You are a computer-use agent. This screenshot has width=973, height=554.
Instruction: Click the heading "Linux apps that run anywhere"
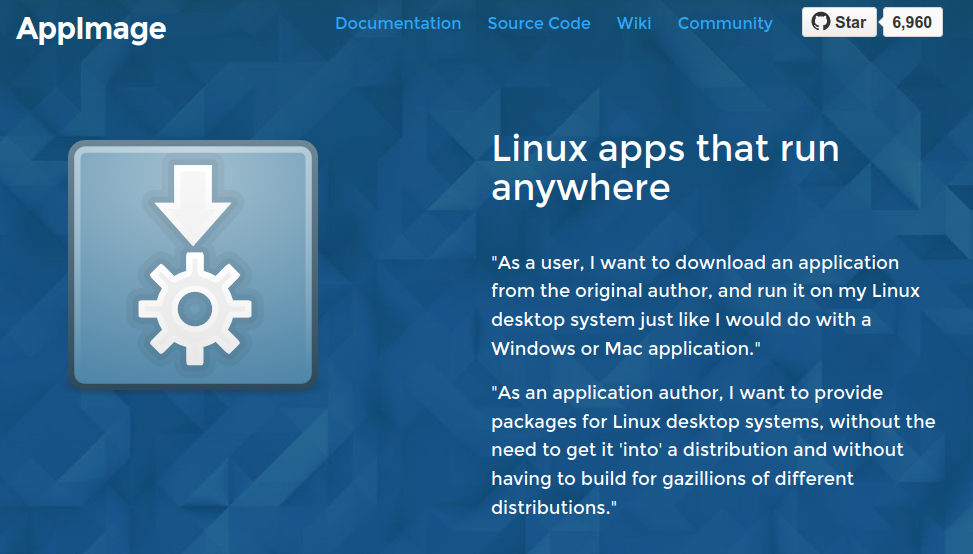665,168
